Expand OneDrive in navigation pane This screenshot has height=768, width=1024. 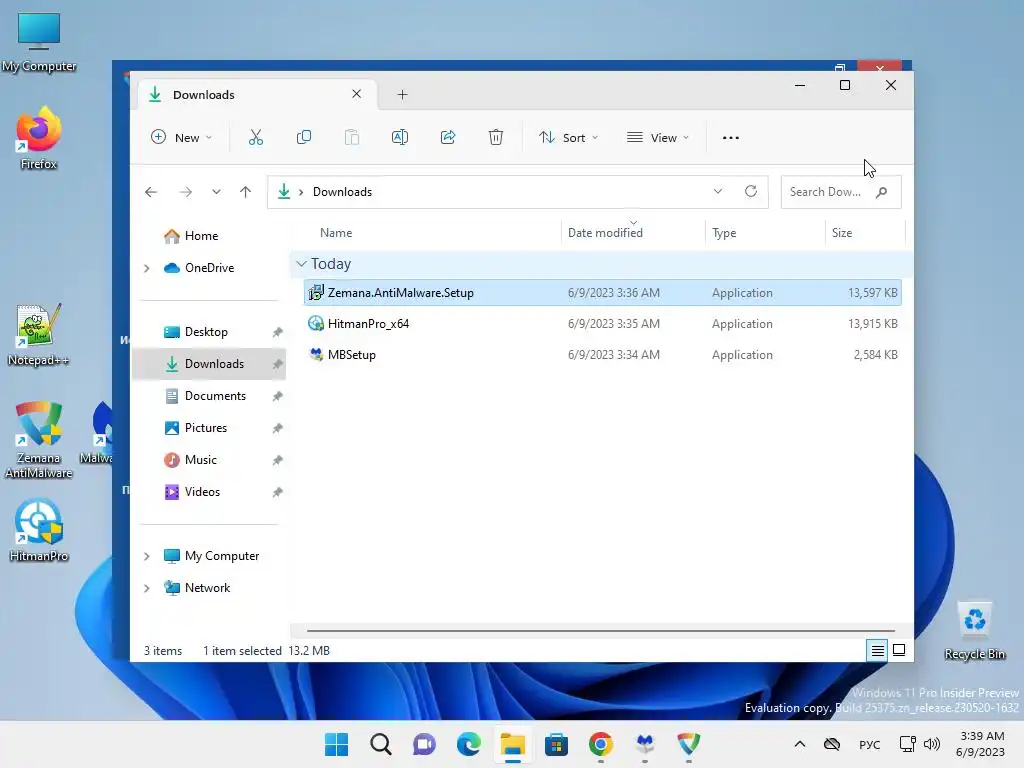pos(147,268)
